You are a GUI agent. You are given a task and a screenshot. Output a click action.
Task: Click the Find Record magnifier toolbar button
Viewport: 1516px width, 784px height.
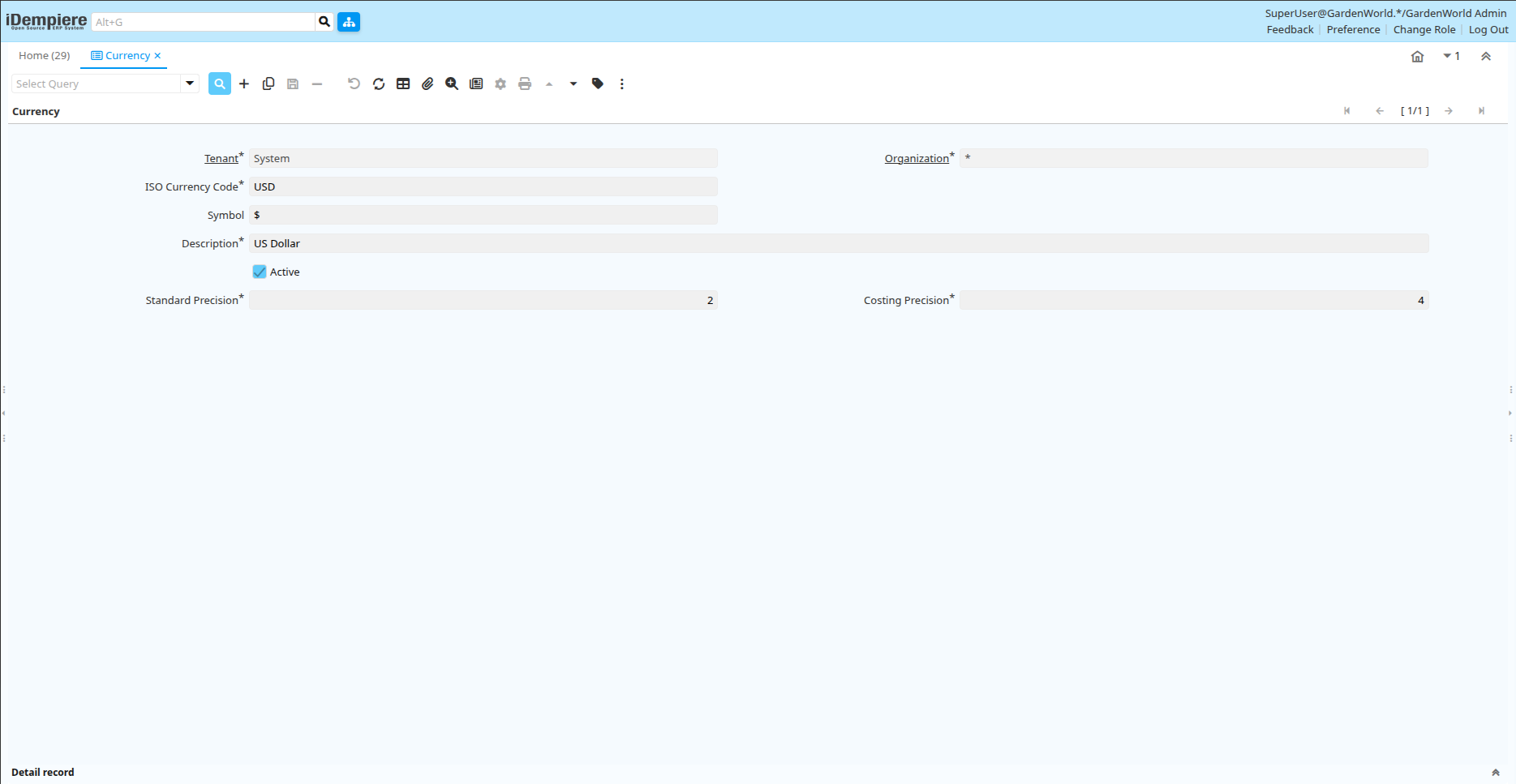(x=220, y=84)
